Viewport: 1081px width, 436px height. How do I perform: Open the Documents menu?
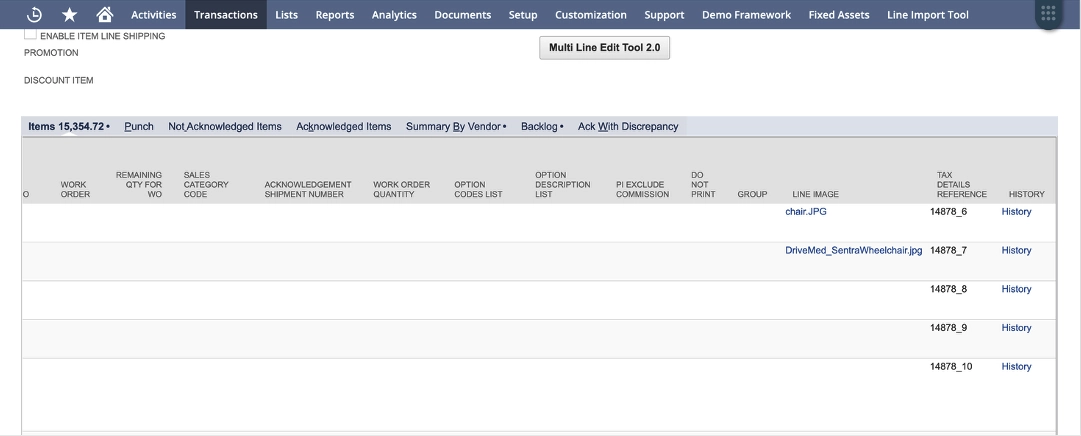coord(463,14)
